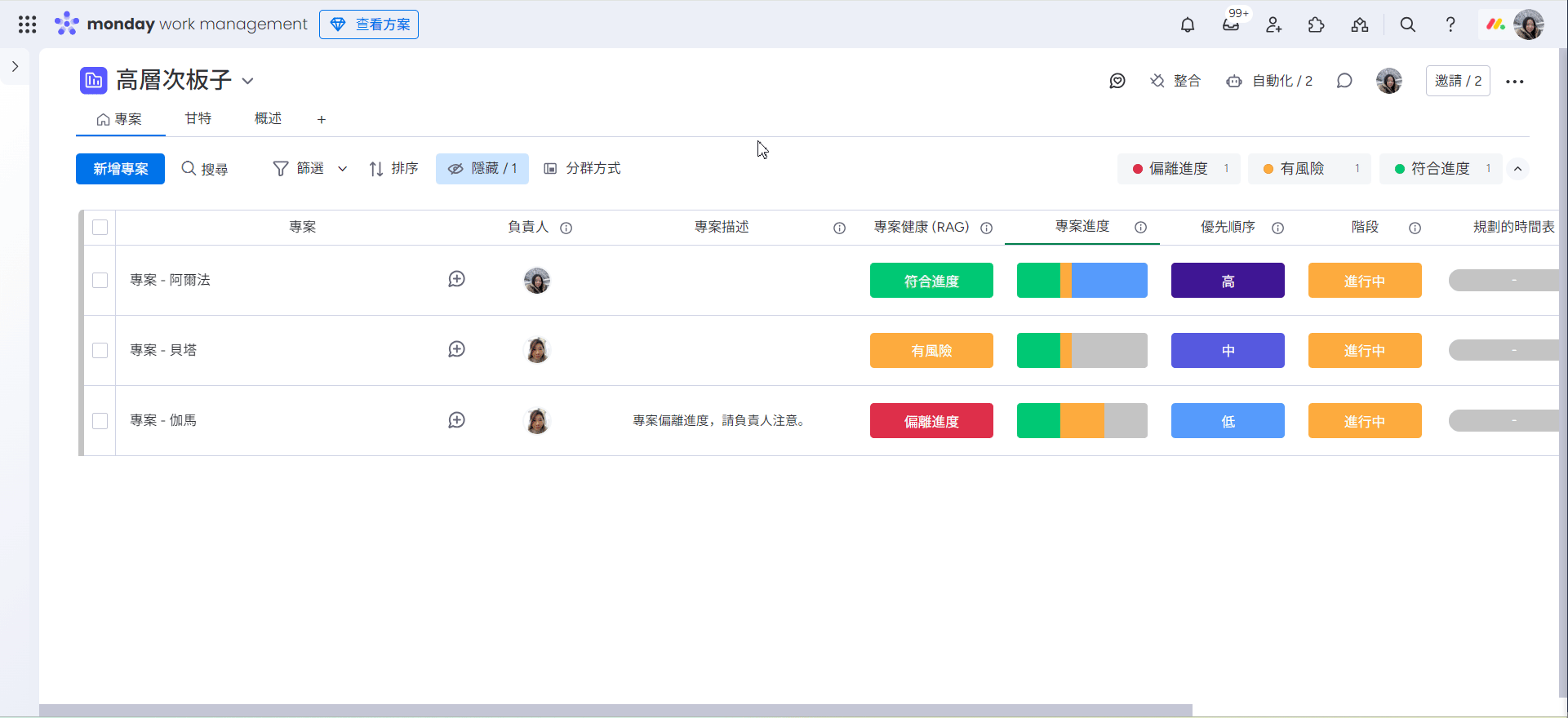Image resolution: width=1568 pixels, height=718 pixels.
Task: Open 專案 - 阿爾法 health 符合進度 status
Action: [x=931, y=280]
